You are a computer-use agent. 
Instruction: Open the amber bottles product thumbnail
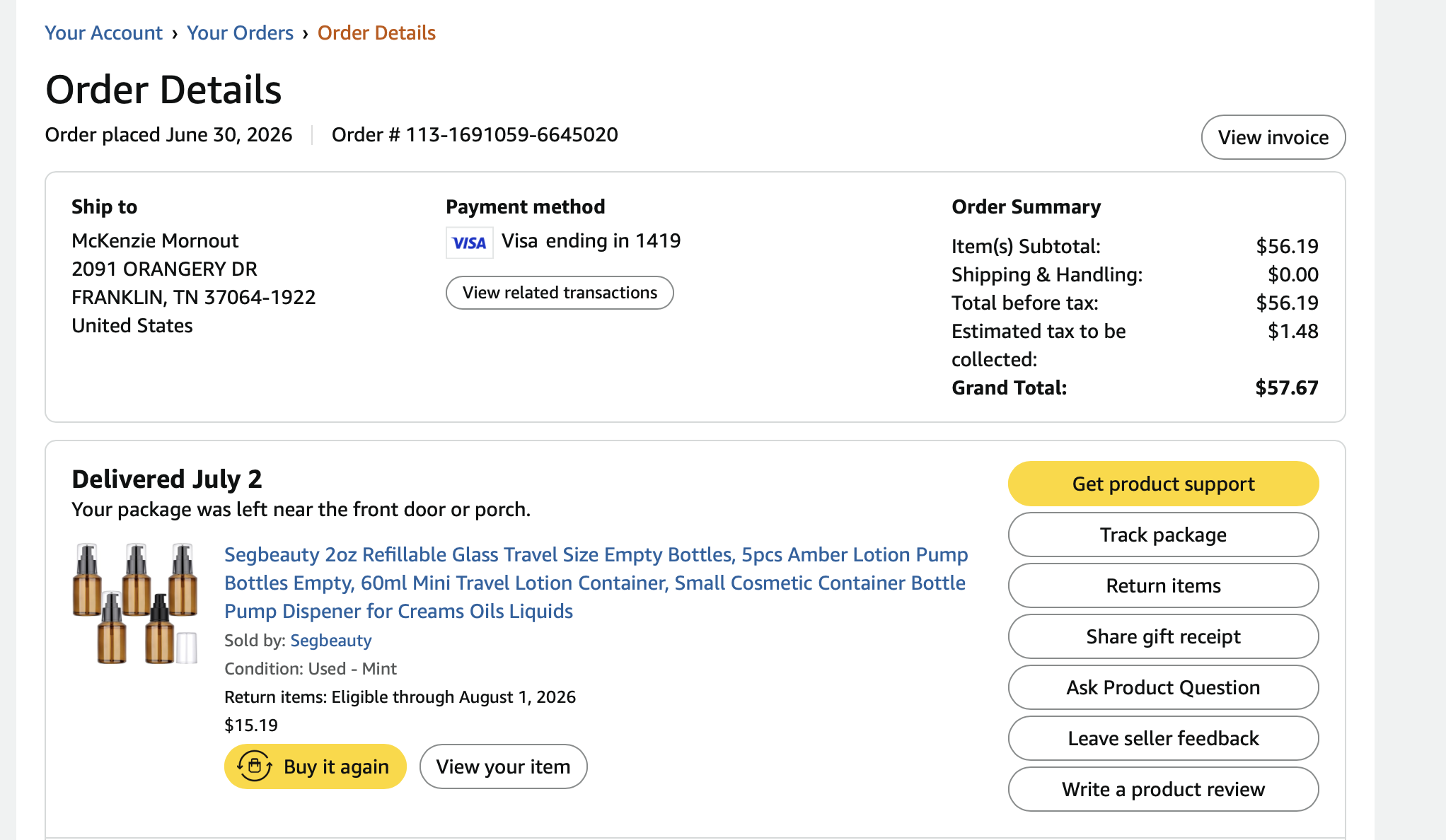135,603
